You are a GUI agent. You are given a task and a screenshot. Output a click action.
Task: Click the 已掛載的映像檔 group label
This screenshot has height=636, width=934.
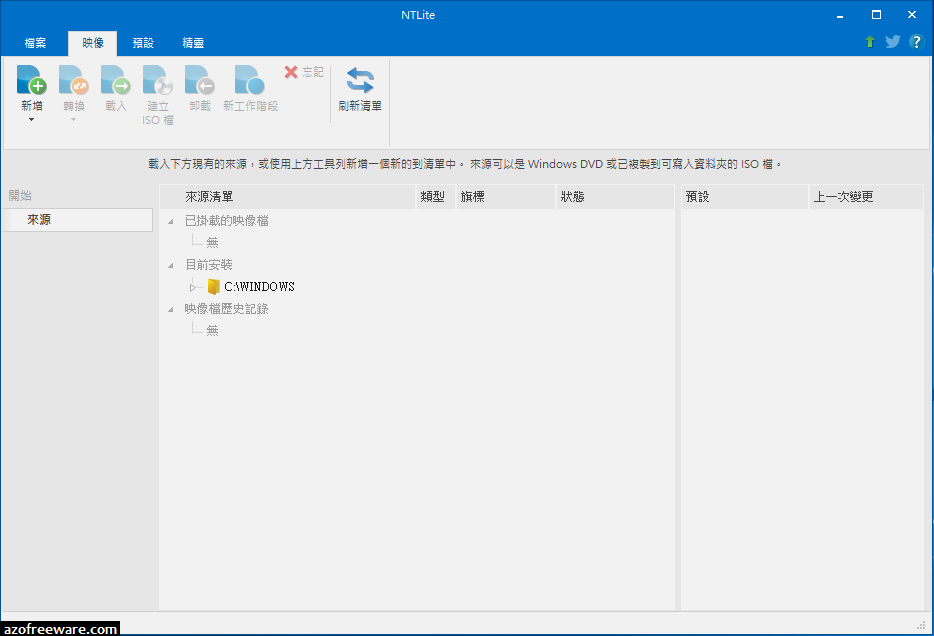[x=226, y=221]
